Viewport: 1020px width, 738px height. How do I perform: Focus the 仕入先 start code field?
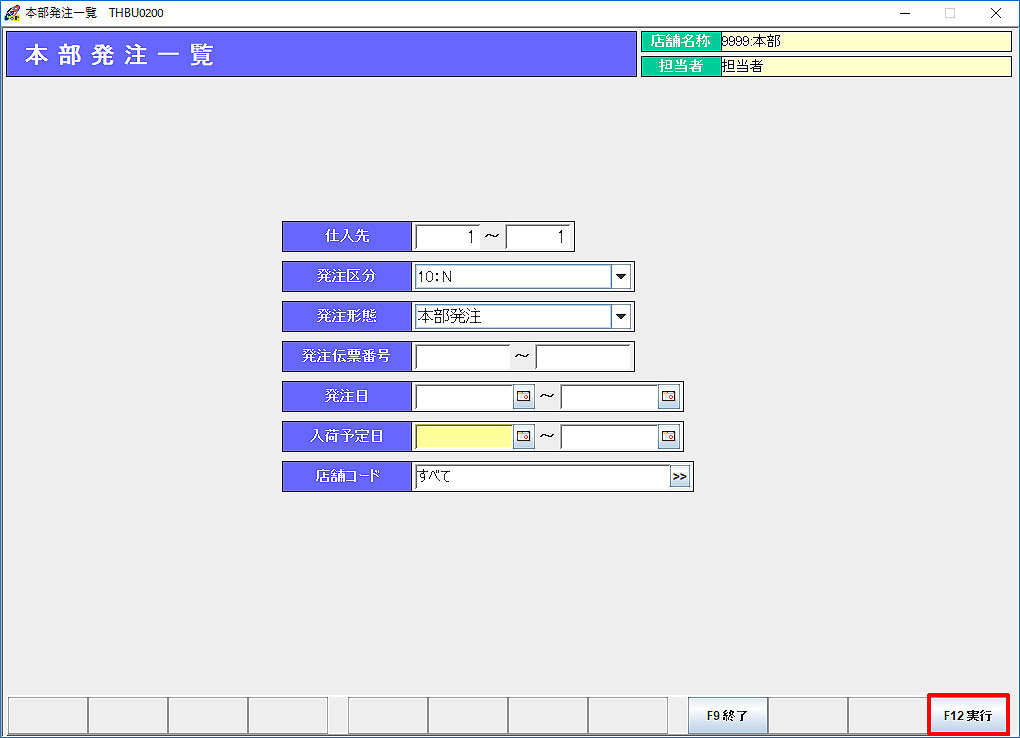pyautogui.click(x=448, y=237)
